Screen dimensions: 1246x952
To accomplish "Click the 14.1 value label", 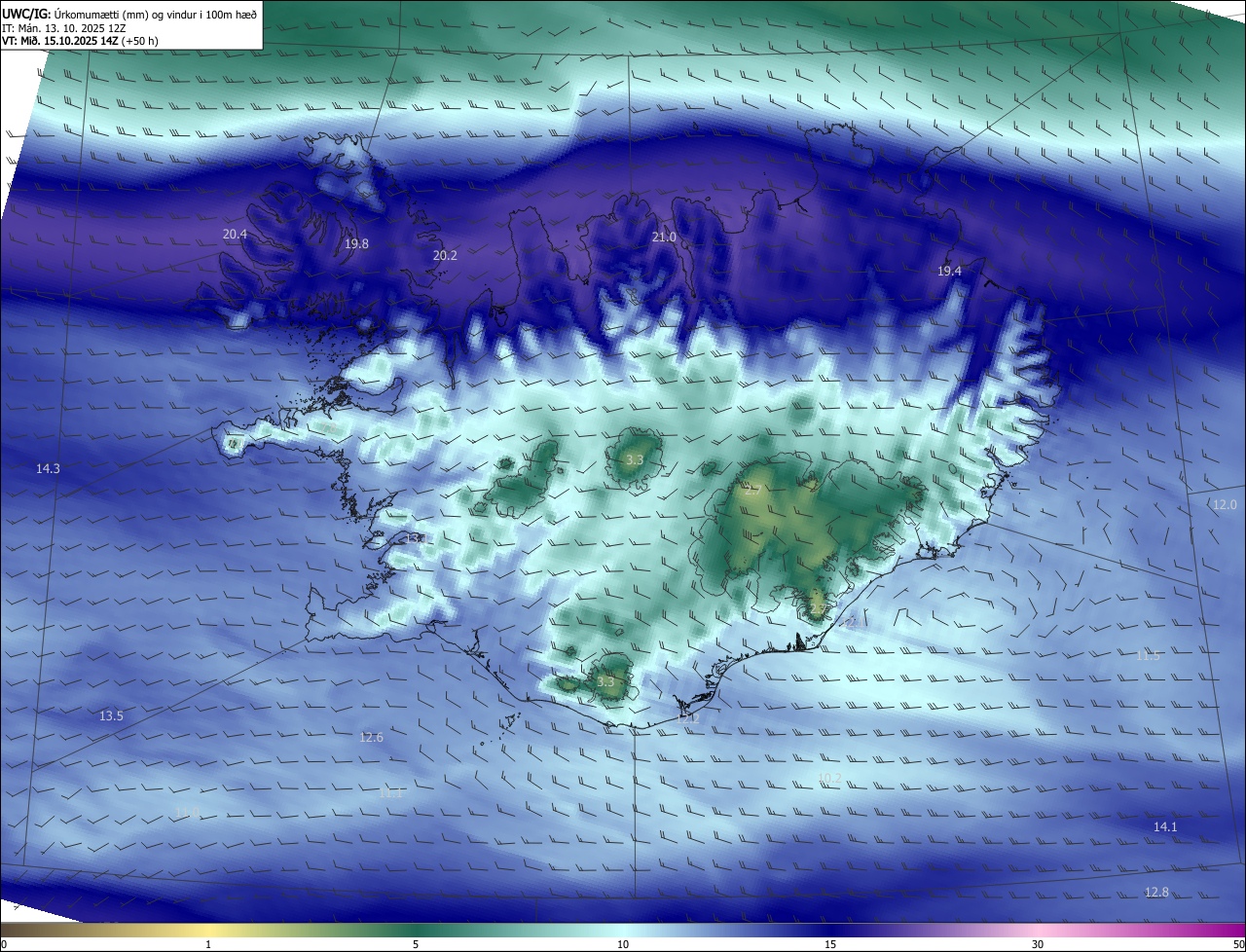I will (1165, 827).
